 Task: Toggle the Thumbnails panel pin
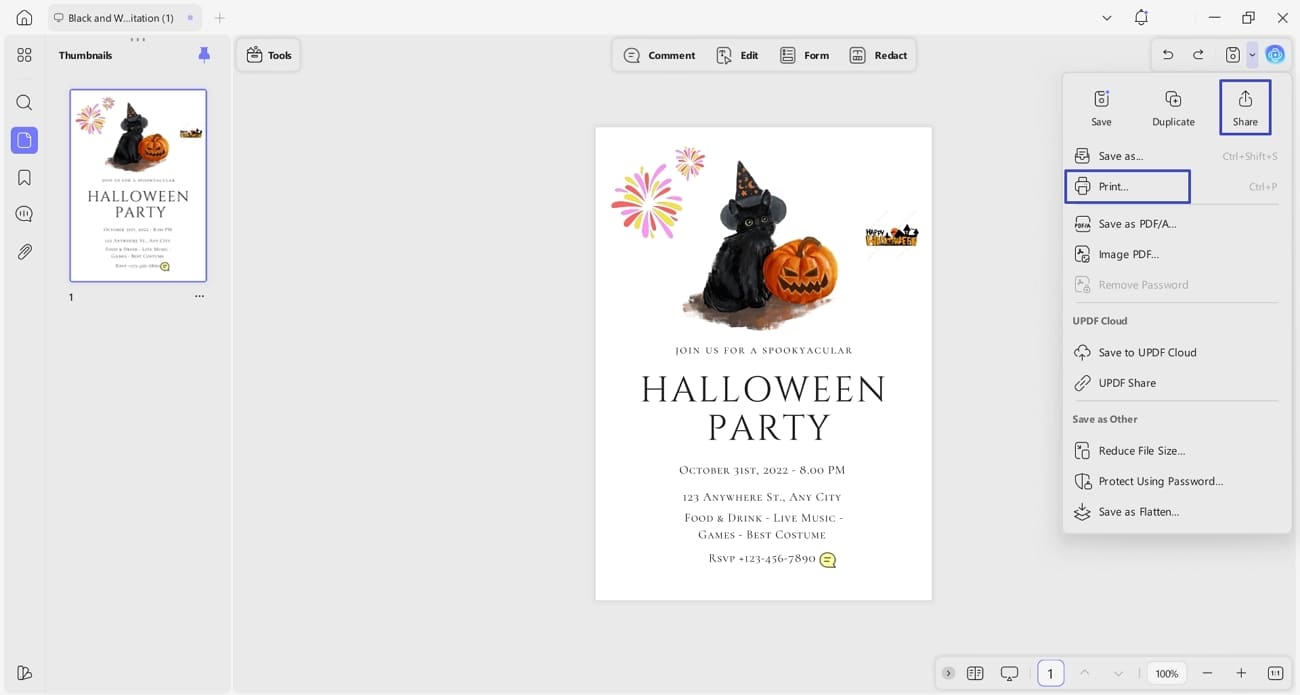coord(204,55)
